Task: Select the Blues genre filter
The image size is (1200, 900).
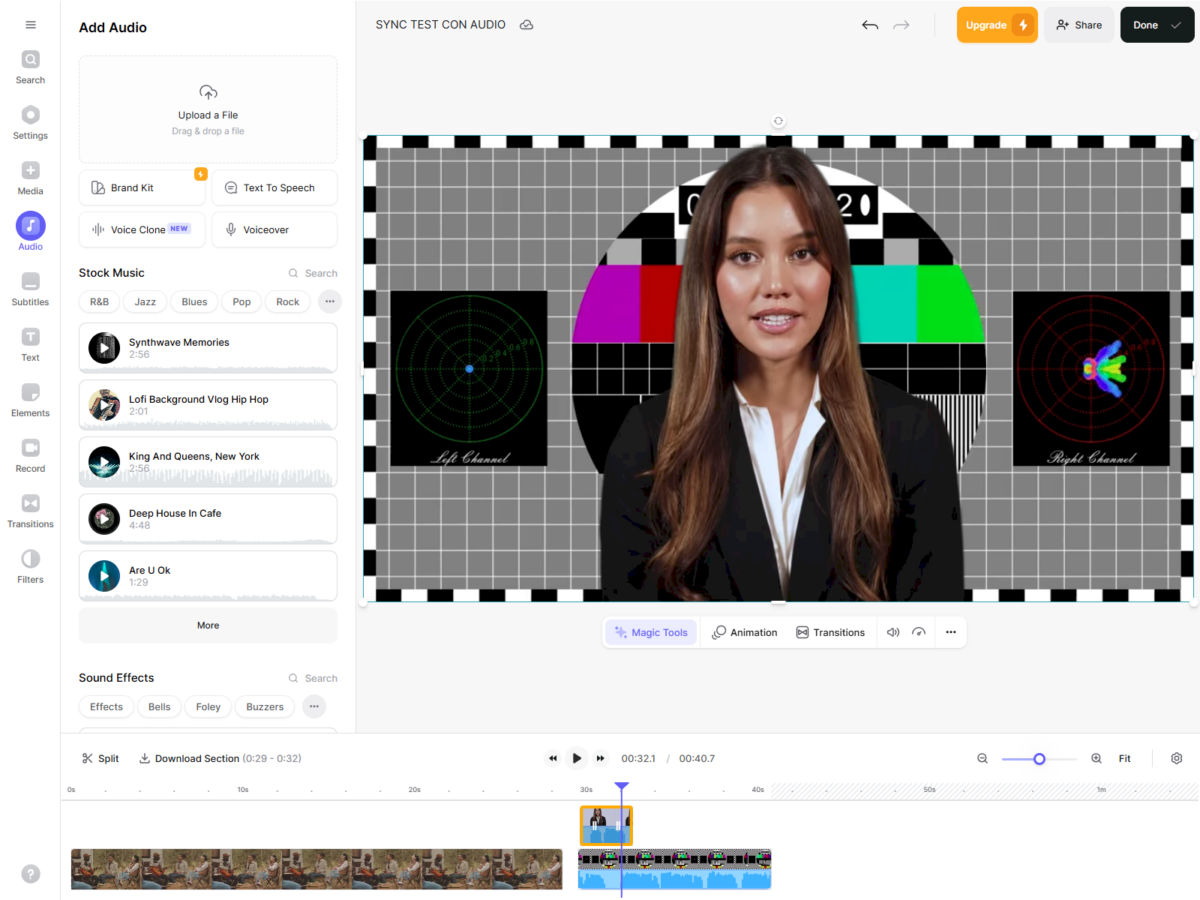Action: [x=194, y=301]
